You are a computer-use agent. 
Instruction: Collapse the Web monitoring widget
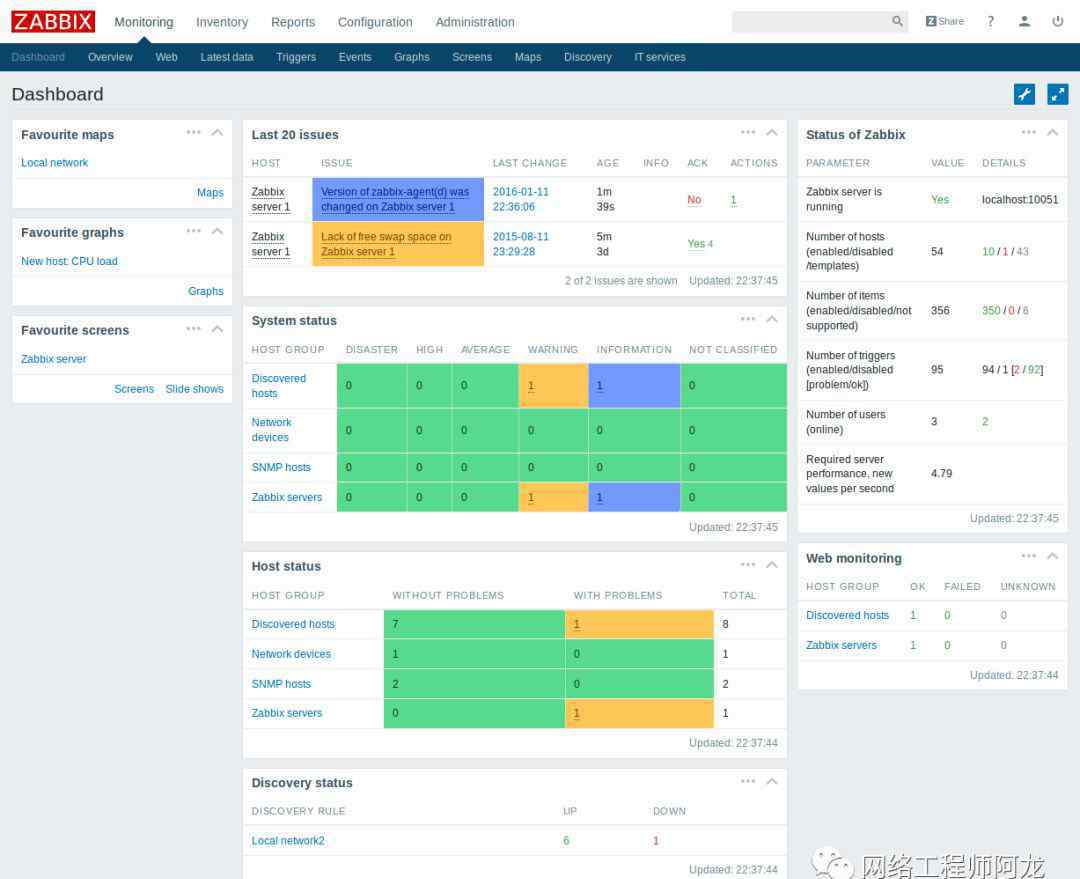tap(1052, 556)
